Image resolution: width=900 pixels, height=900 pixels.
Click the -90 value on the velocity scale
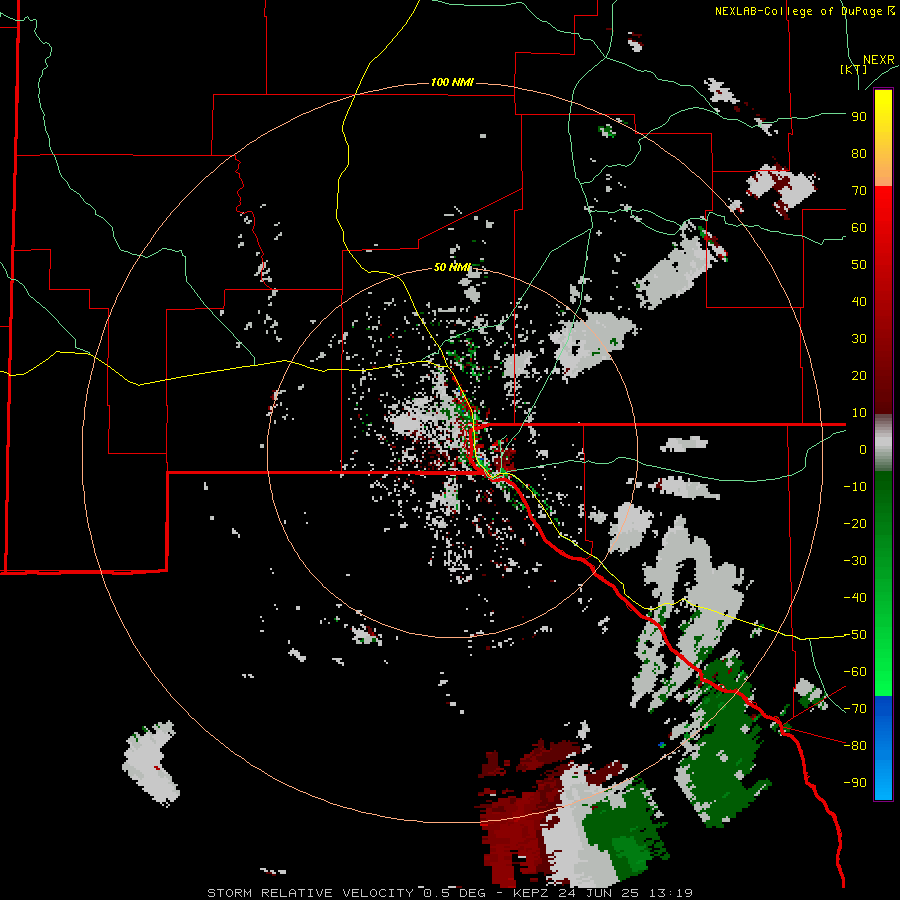[x=855, y=783]
